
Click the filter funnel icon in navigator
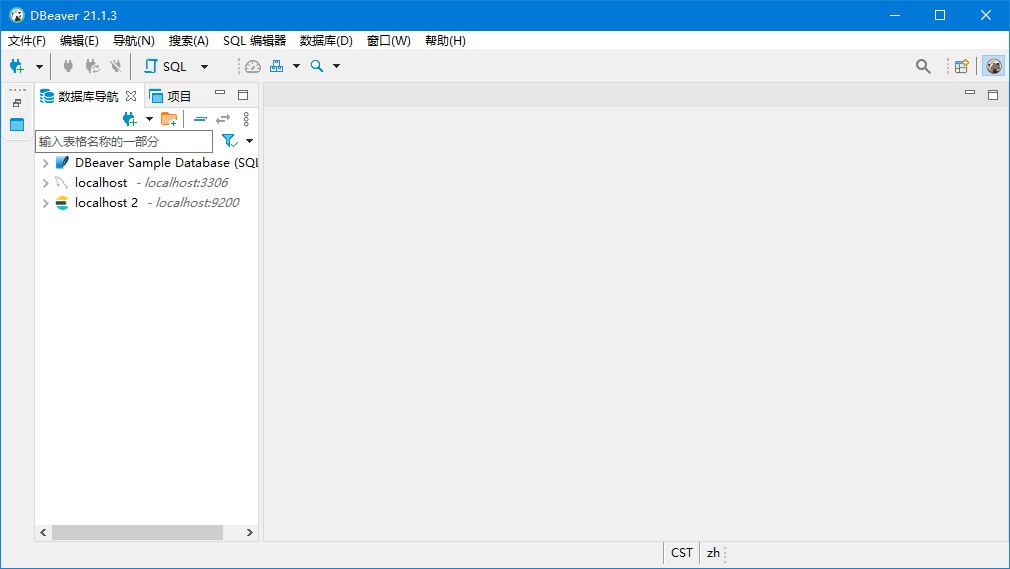[x=229, y=140]
